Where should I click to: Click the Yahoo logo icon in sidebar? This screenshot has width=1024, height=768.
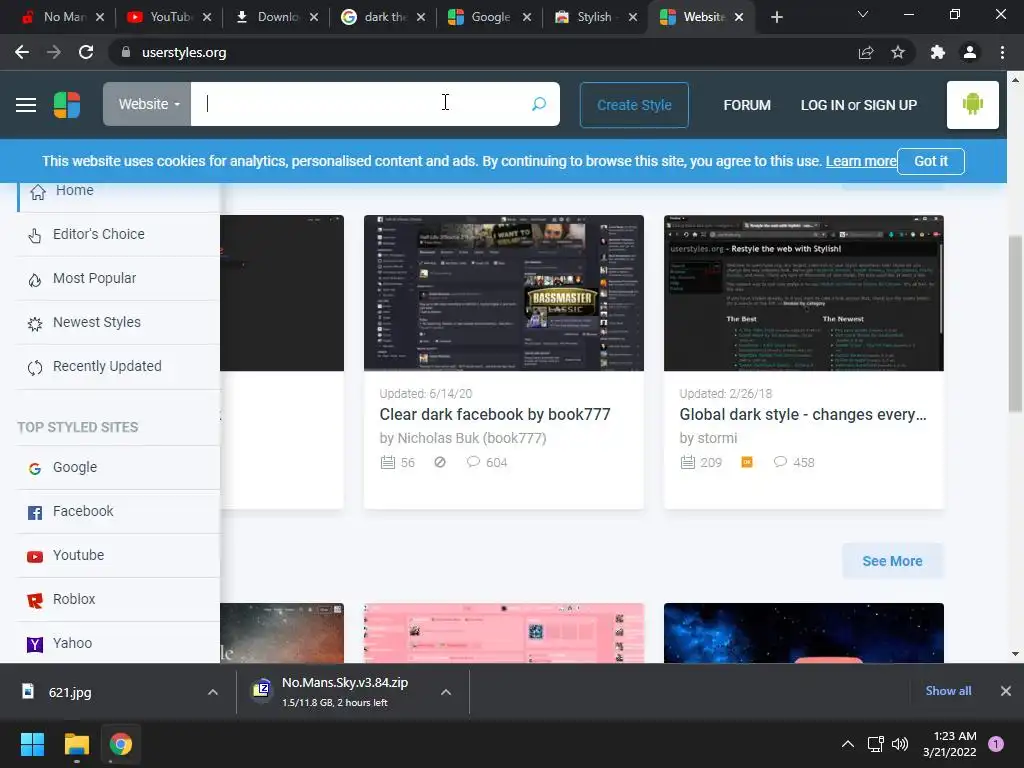tap(35, 645)
